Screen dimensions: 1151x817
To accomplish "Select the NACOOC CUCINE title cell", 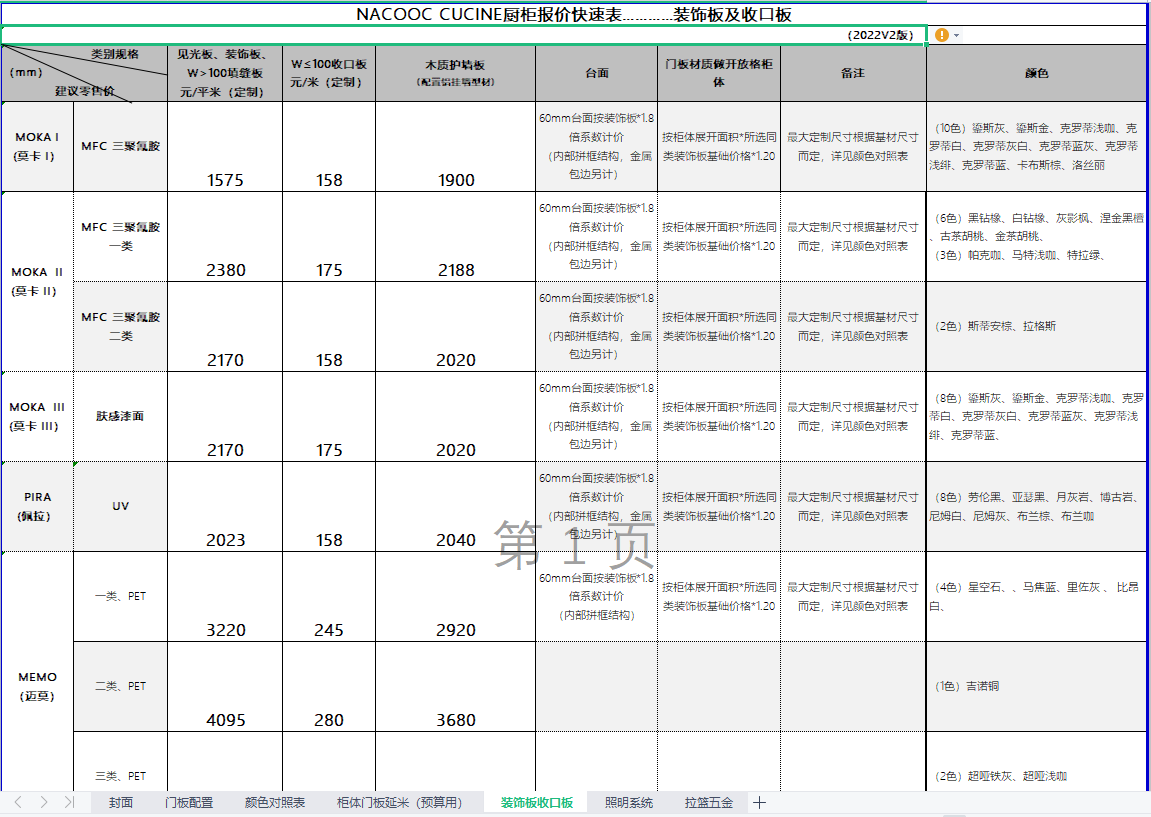I will 573,14.
